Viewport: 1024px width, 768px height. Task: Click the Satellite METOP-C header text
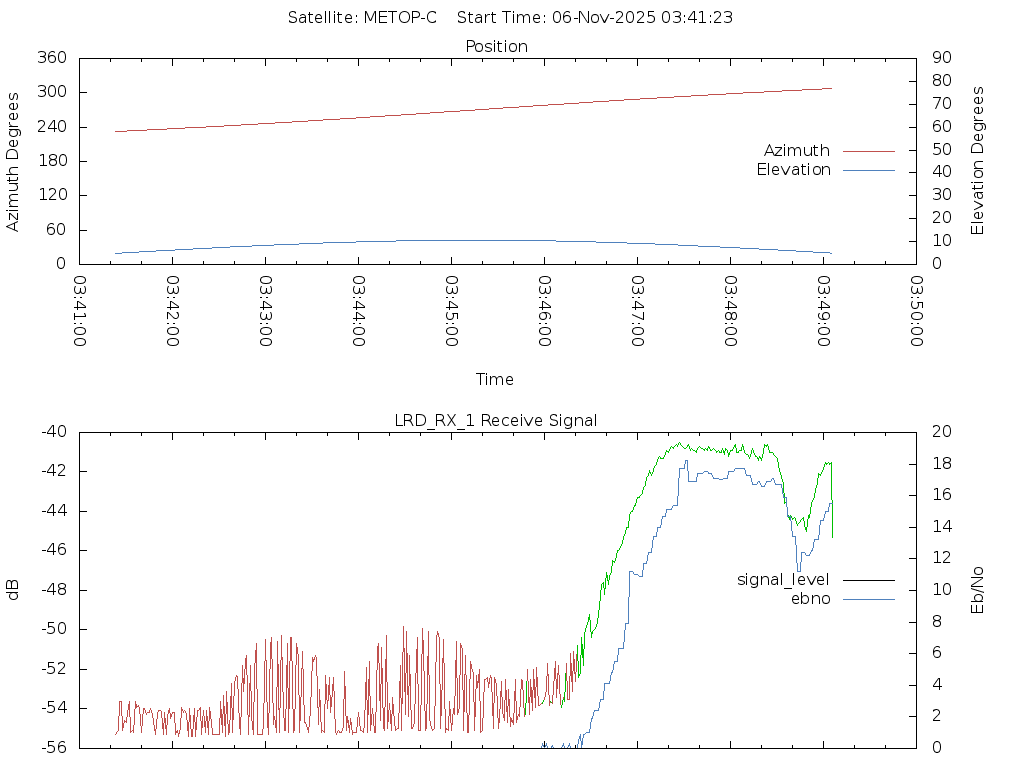pyautogui.click(x=362, y=18)
